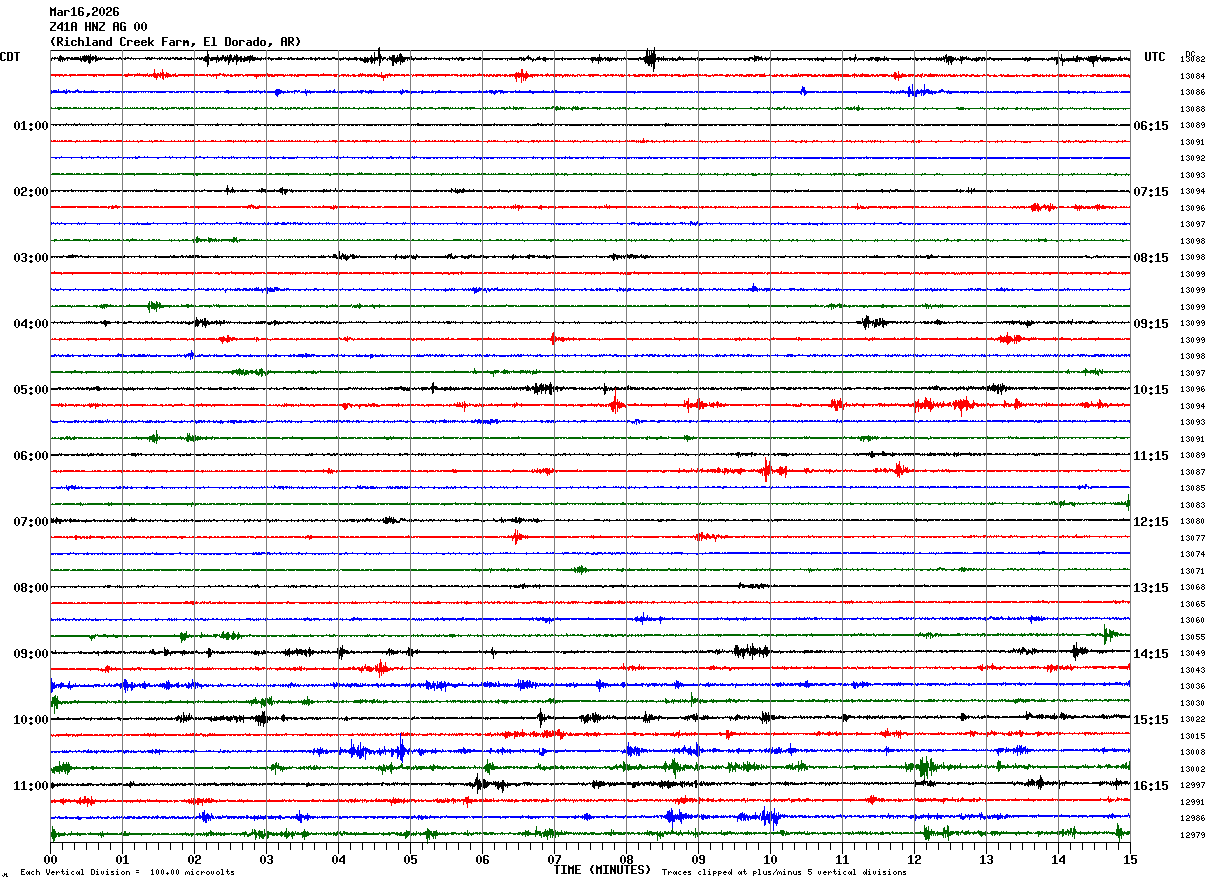Select the 06:00 CDT row label
This screenshot has width=1210, height=886.
(x=31, y=456)
